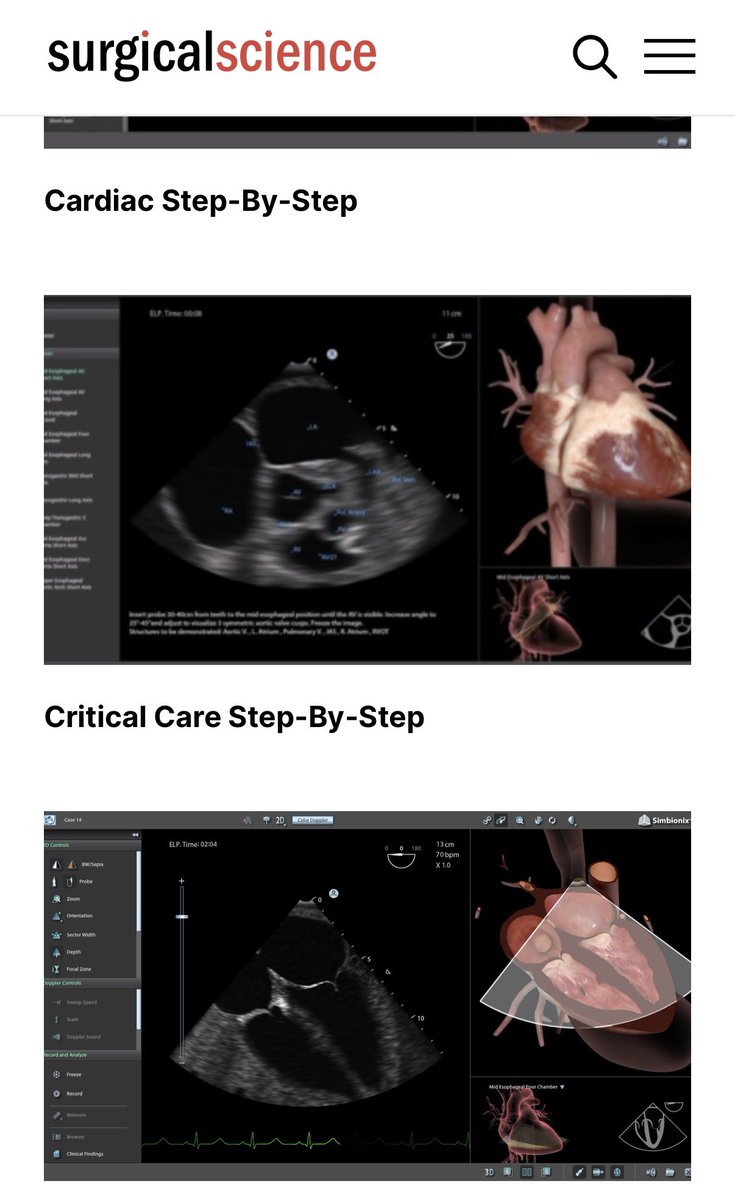Image resolution: width=735 pixels, height=1200 pixels.
Task: Select the 'Critical Care Step-By-Step' heading text
Action: (234, 717)
